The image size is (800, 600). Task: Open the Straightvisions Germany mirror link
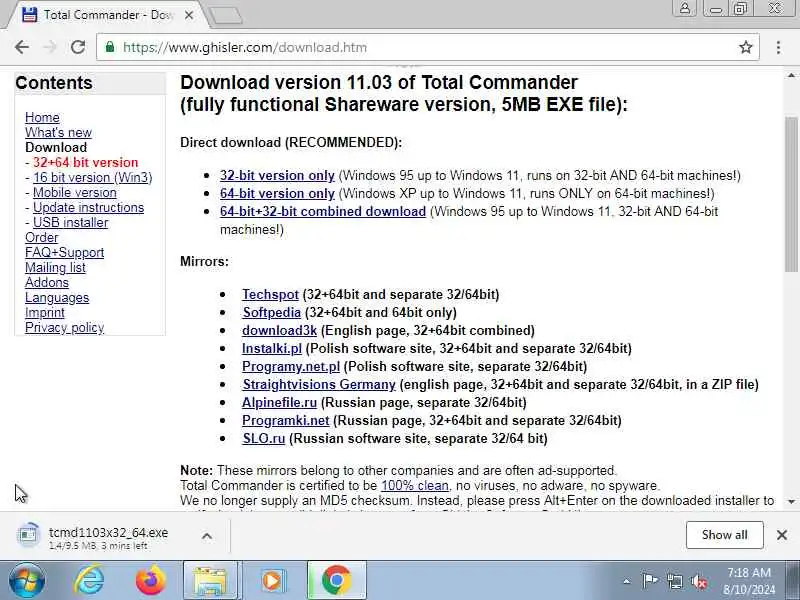319,384
